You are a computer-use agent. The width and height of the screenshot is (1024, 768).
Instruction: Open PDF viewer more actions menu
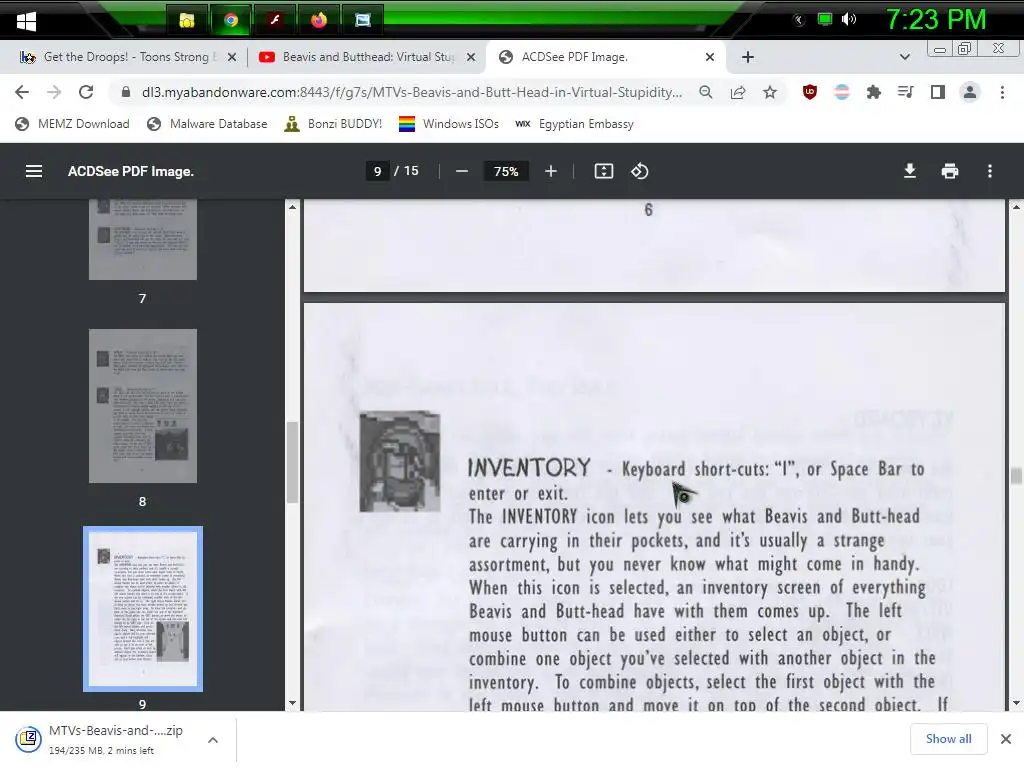(x=990, y=171)
